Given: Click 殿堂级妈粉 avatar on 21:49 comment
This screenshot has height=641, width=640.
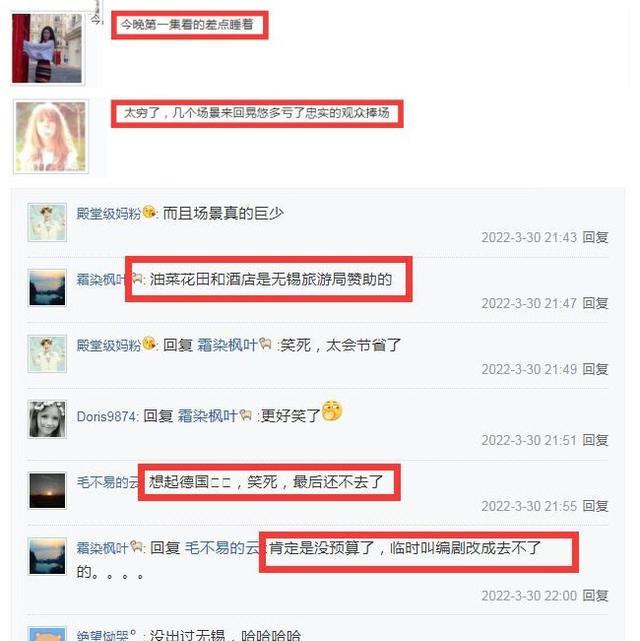Looking at the screenshot, I should tap(47, 354).
